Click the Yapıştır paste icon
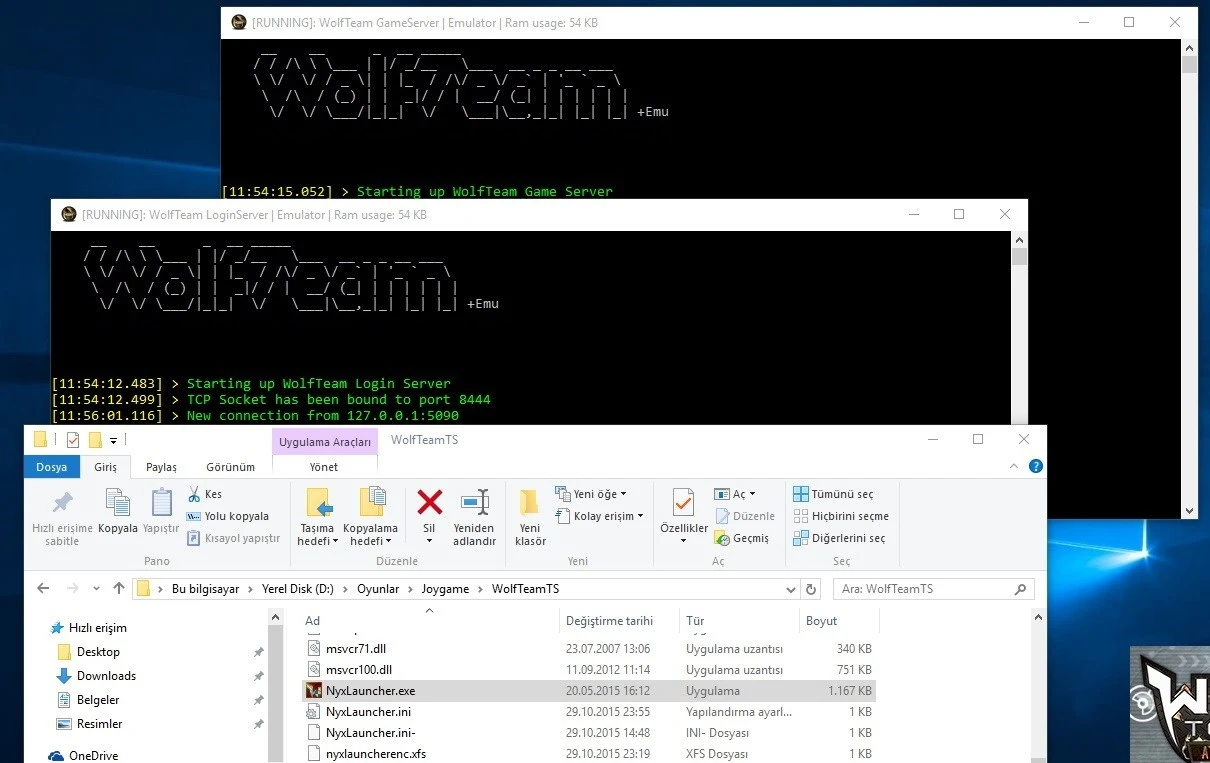 [161, 504]
